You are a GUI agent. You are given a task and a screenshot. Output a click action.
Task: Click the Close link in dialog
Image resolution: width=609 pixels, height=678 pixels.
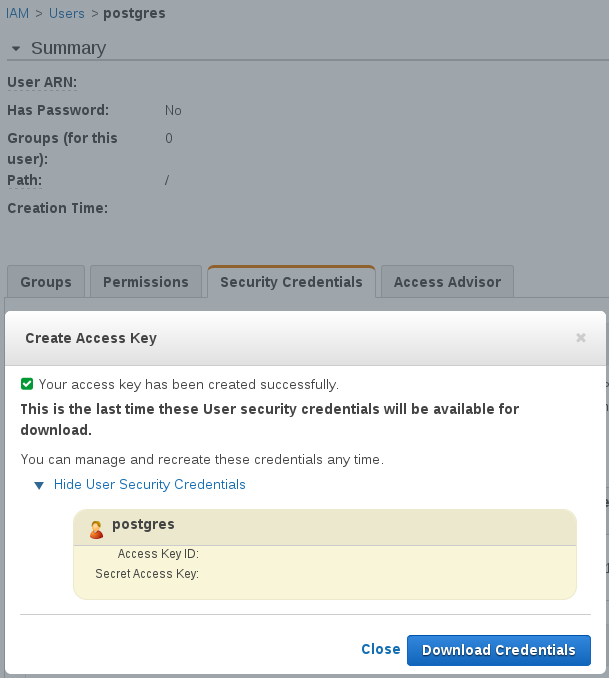(380, 650)
